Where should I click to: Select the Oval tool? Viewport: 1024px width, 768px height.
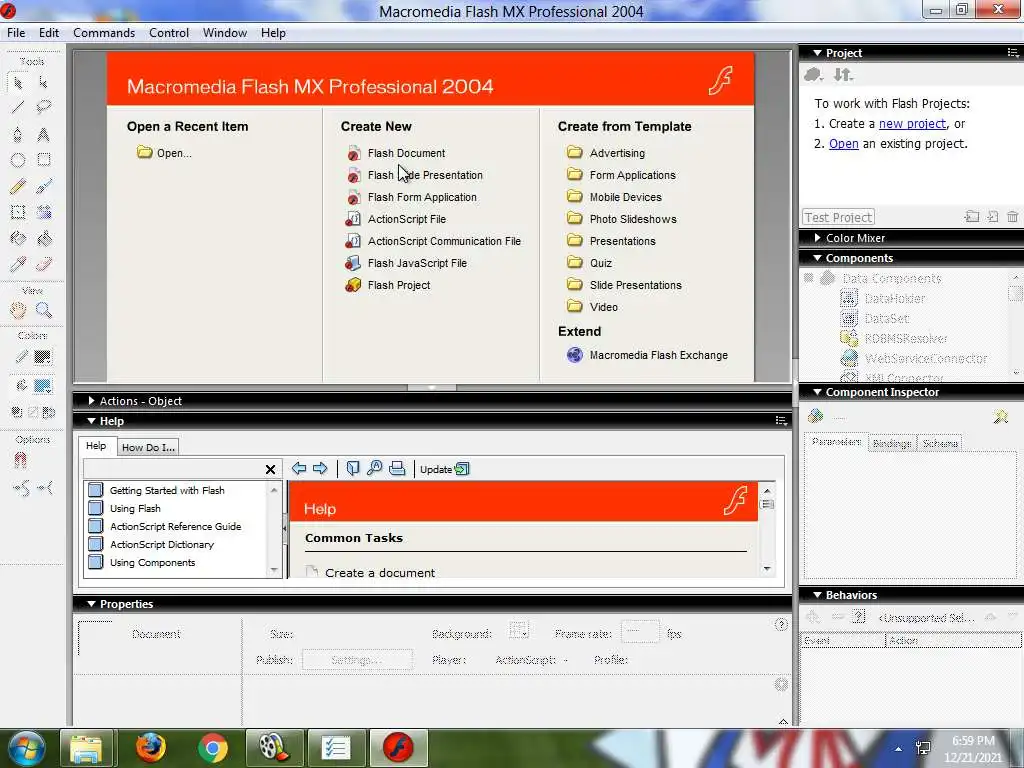[x=18, y=160]
